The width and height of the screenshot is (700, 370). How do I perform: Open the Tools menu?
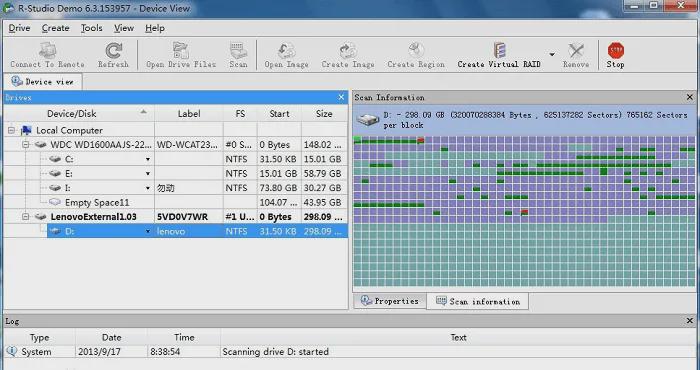(92, 28)
